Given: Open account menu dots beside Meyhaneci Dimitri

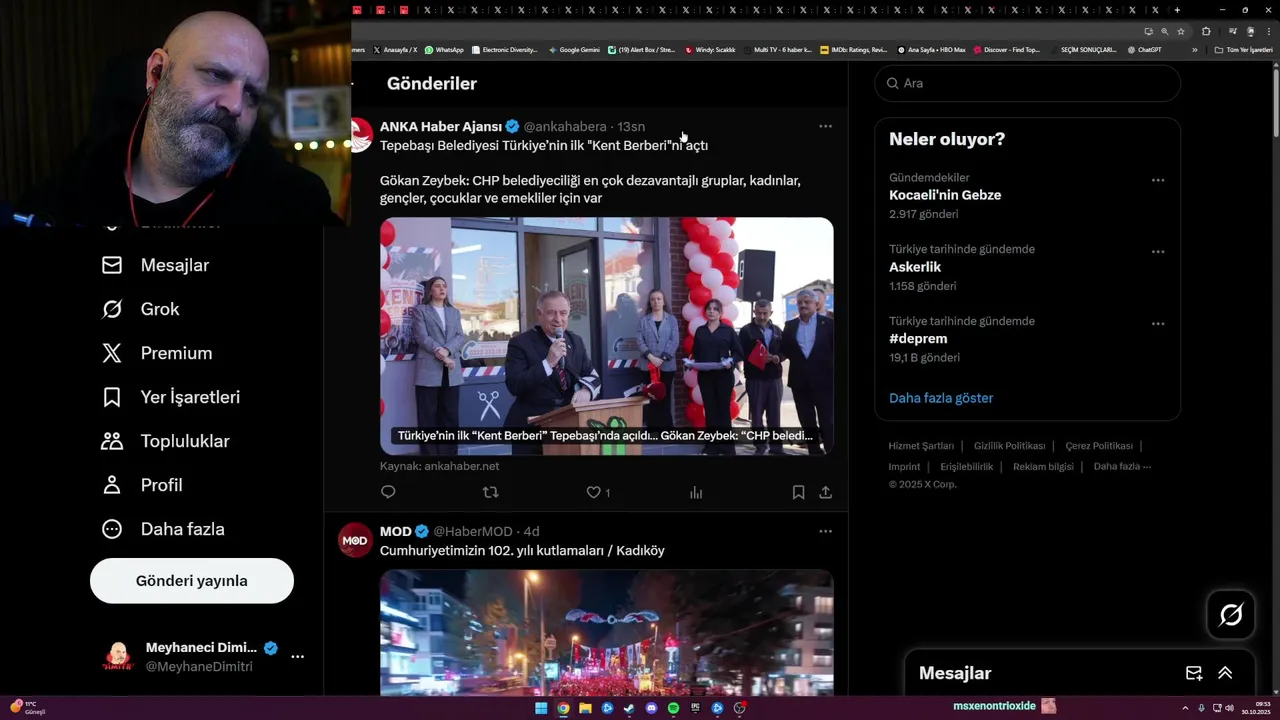Looking at the screenshot, I should coord(297,657).
